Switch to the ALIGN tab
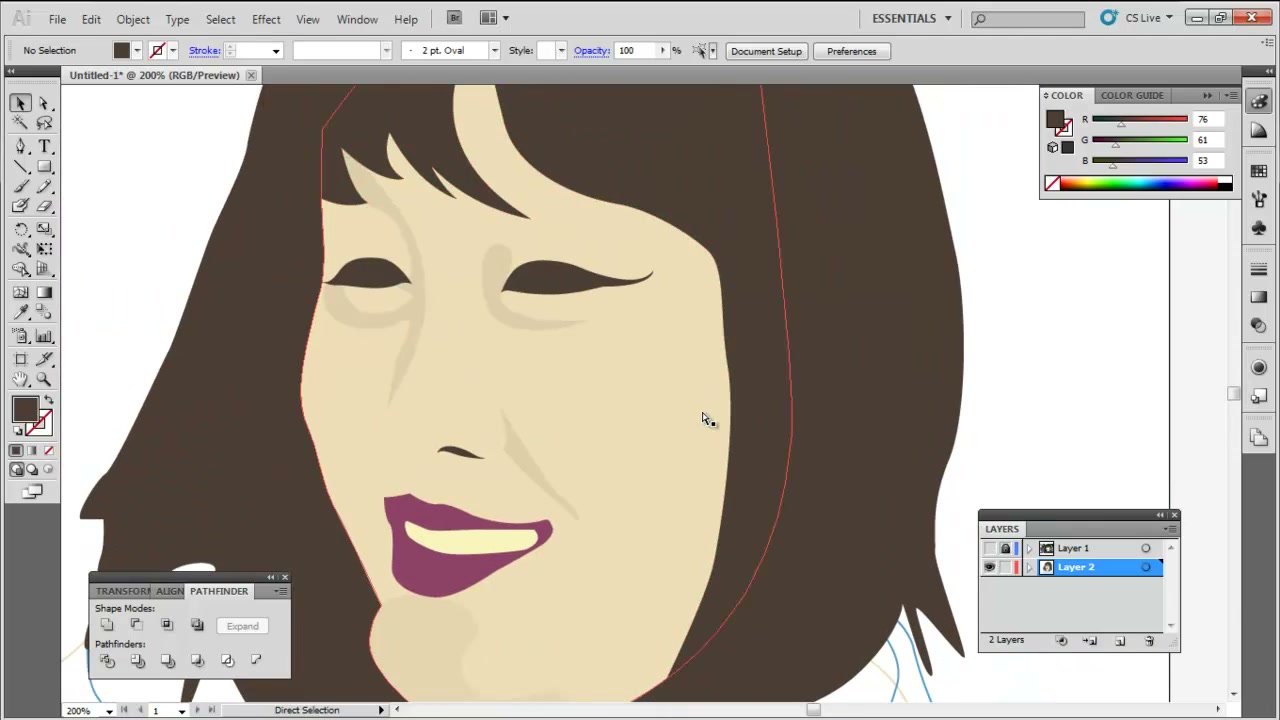This screenshot has height=720, width=1280. (x=169, y=591)
